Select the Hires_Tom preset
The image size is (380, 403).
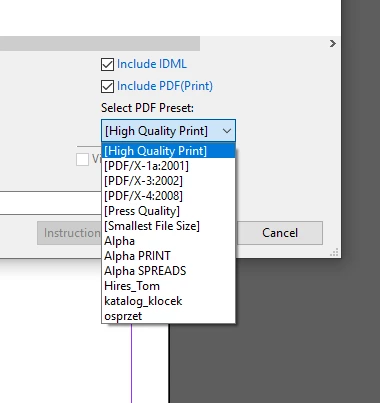(x=168, y=286)
